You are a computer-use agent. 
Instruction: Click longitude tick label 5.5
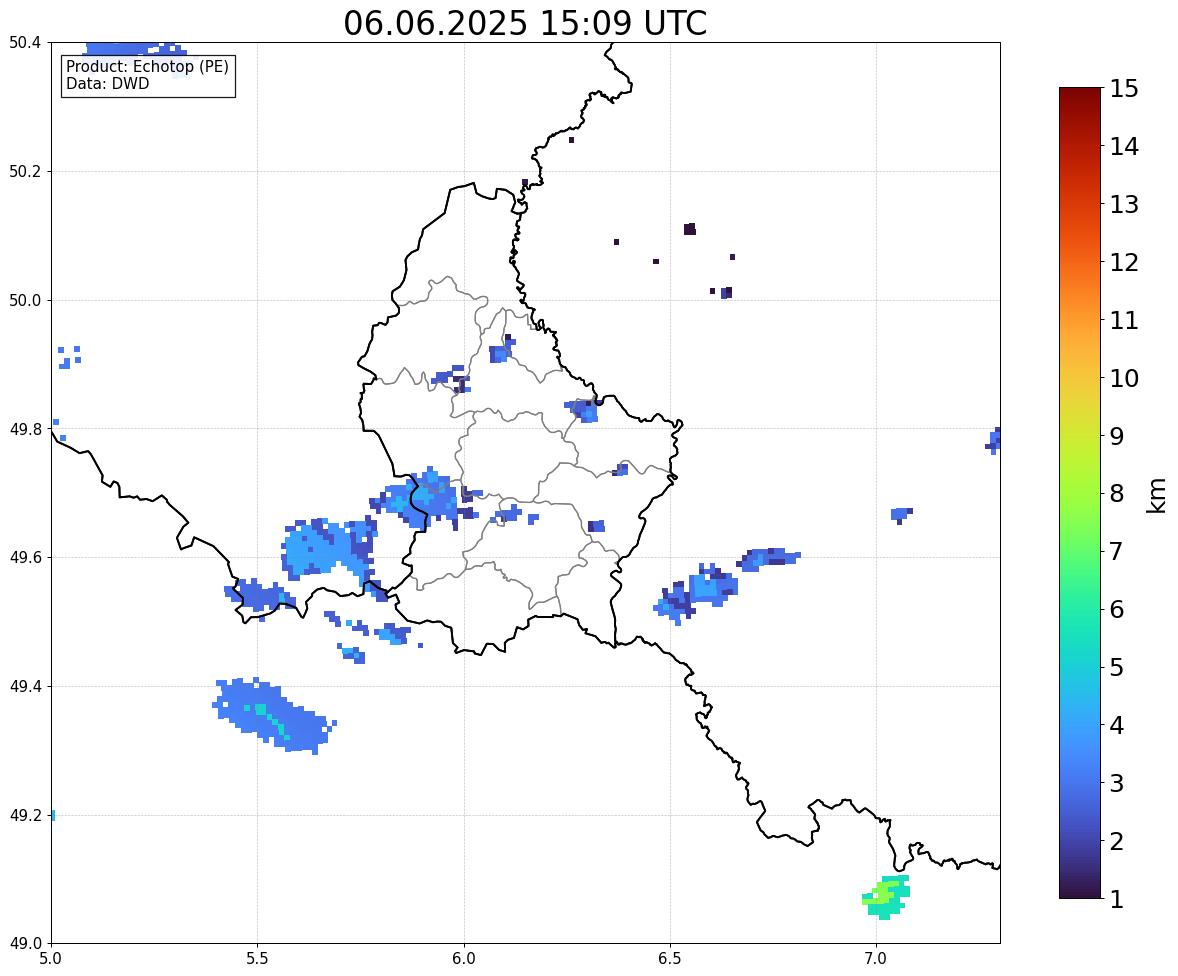click(258, 959)
